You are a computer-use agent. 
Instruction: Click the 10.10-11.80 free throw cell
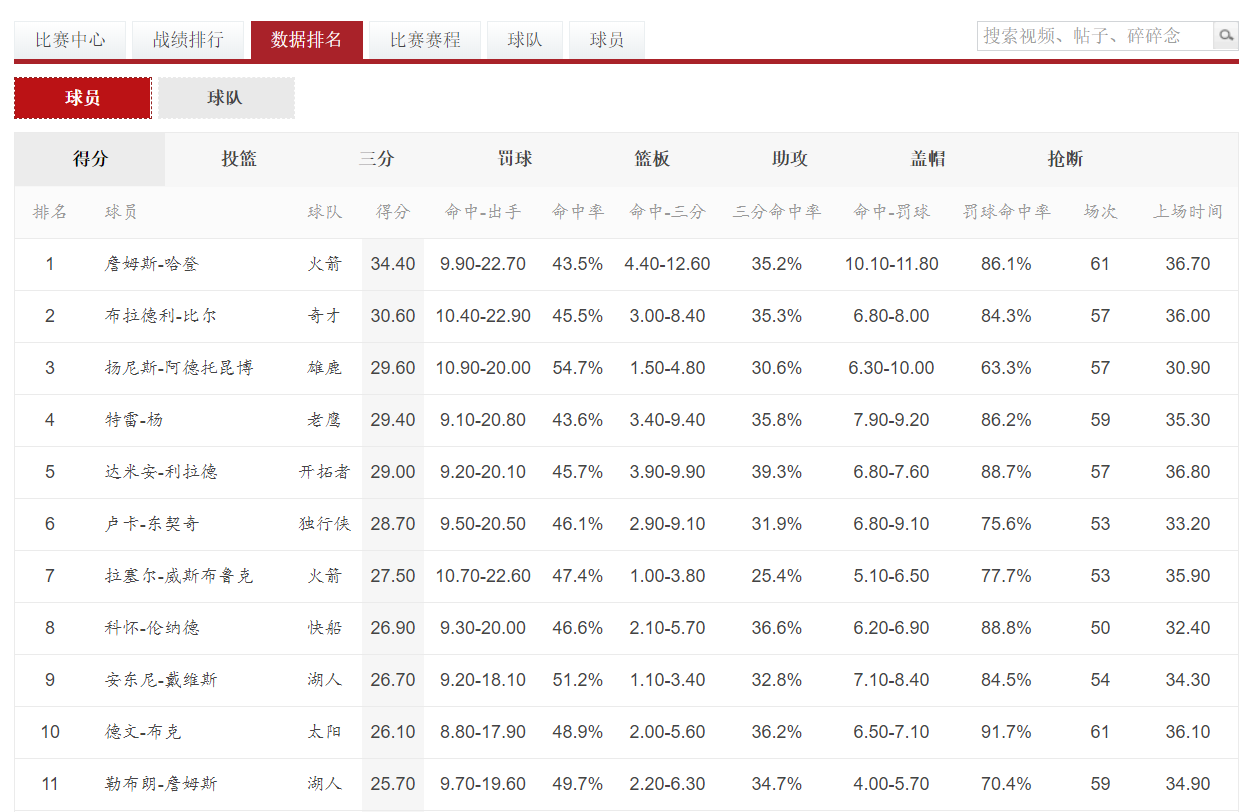[x=892, y=264]
